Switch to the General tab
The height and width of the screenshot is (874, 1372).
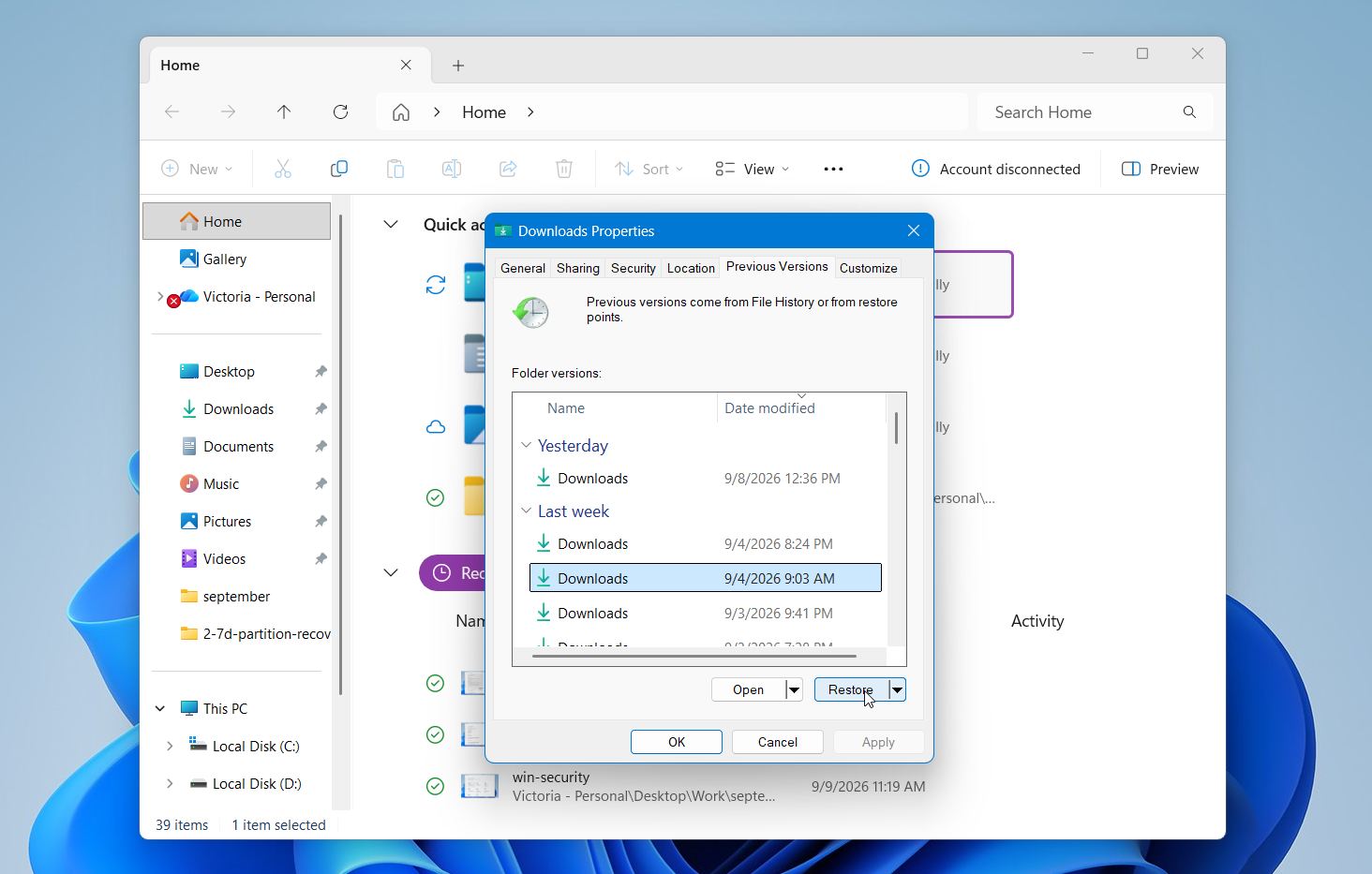click(523, 268)
